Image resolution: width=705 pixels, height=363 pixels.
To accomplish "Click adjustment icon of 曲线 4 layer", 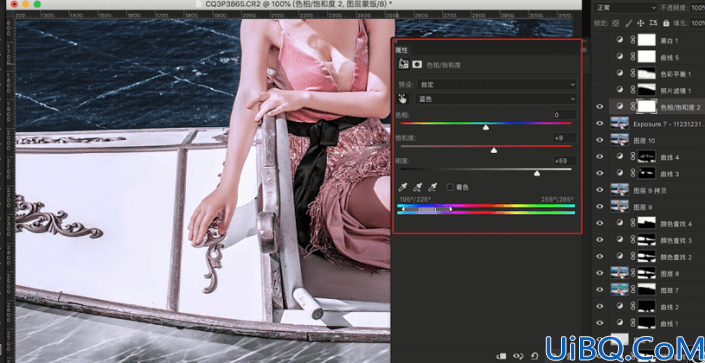I will click(x=620, y=157).
